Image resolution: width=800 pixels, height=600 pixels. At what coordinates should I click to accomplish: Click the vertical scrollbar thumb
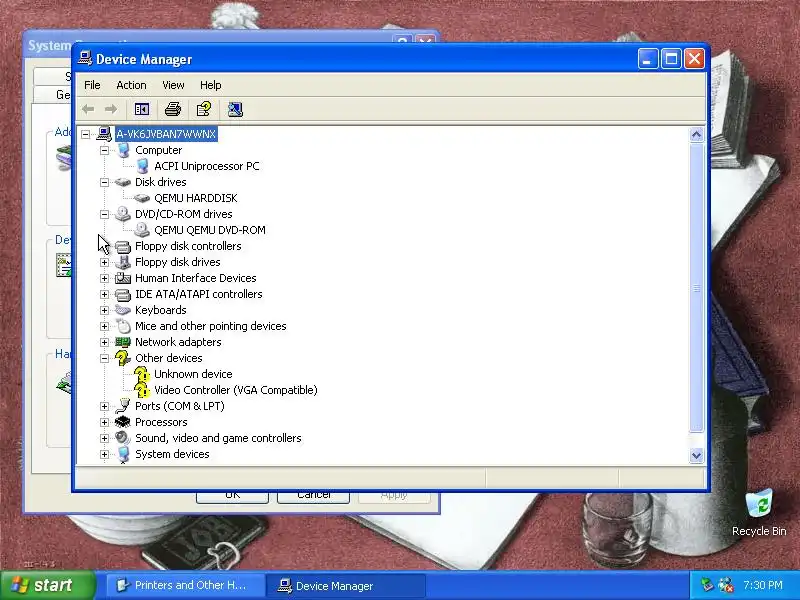pos(696,288)
